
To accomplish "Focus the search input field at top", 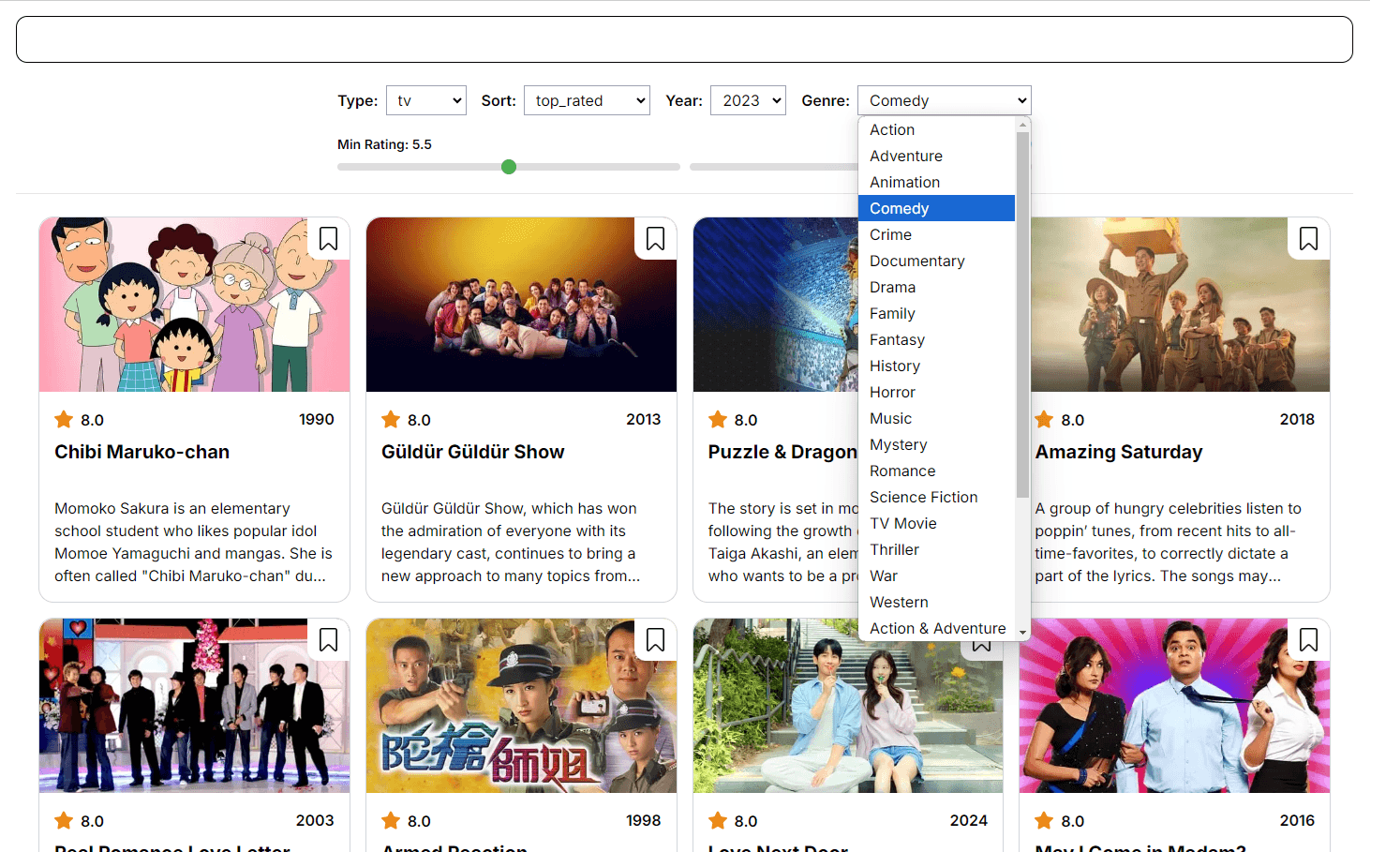I will point(684,39).
